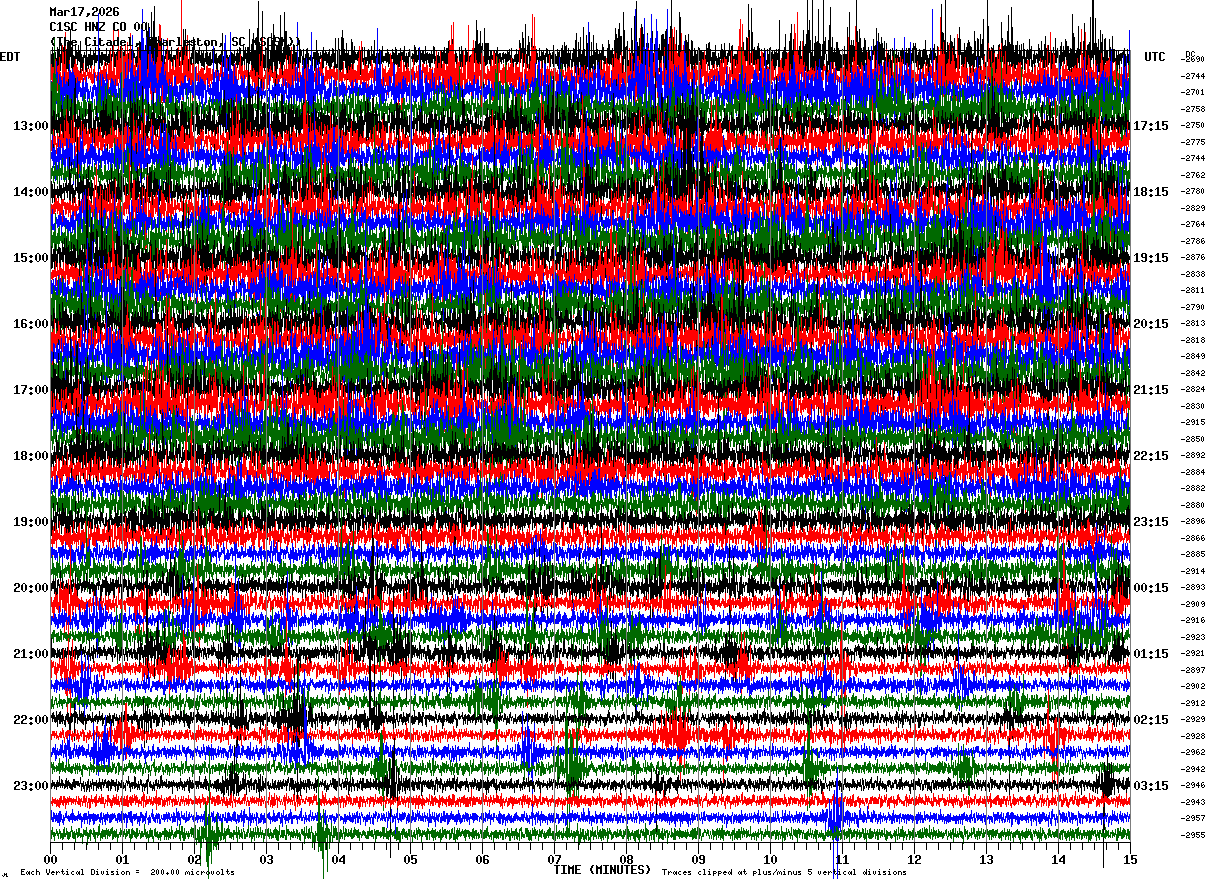Image resolution: width=1210 pixels, height=886 pixels.
Task: Select the DC offset value -2914
Action: (x=1194, y=572)
